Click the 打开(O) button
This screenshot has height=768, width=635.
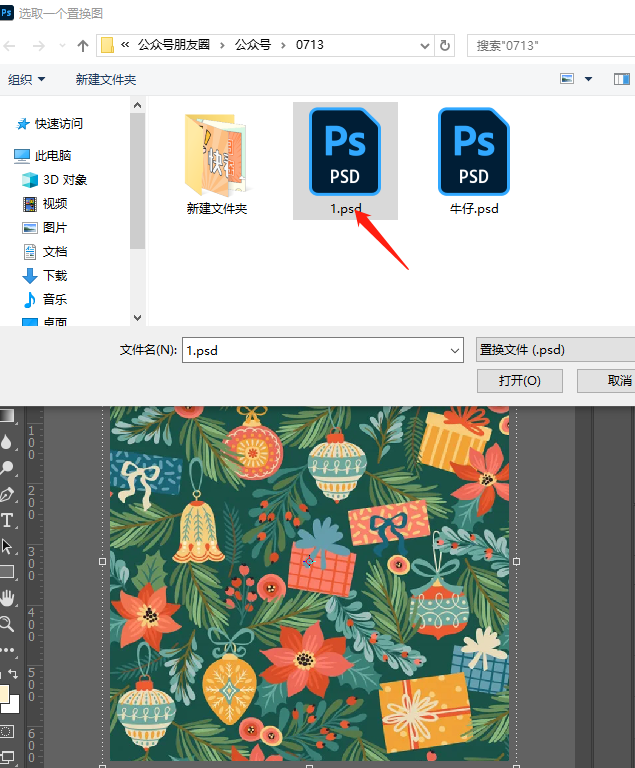[519, 381]
